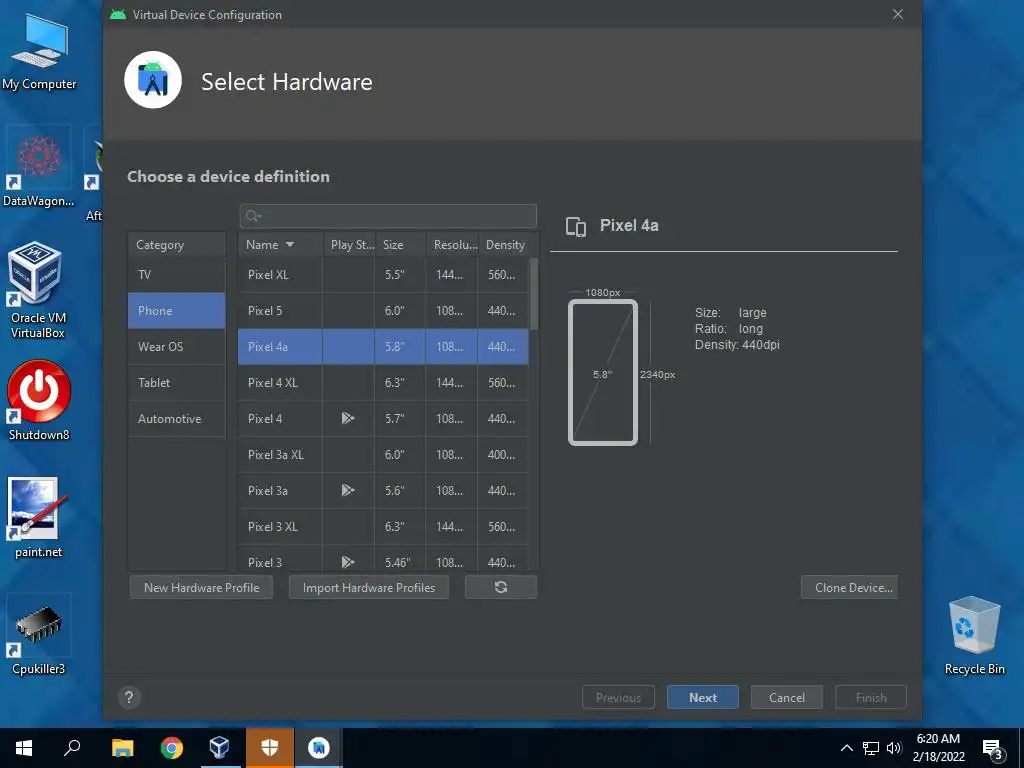Launch Oracle VM VirtualBox desktop shortcut
This screenshot has width=1024, height=768.
pyautogui.click(x=37, y=290)
